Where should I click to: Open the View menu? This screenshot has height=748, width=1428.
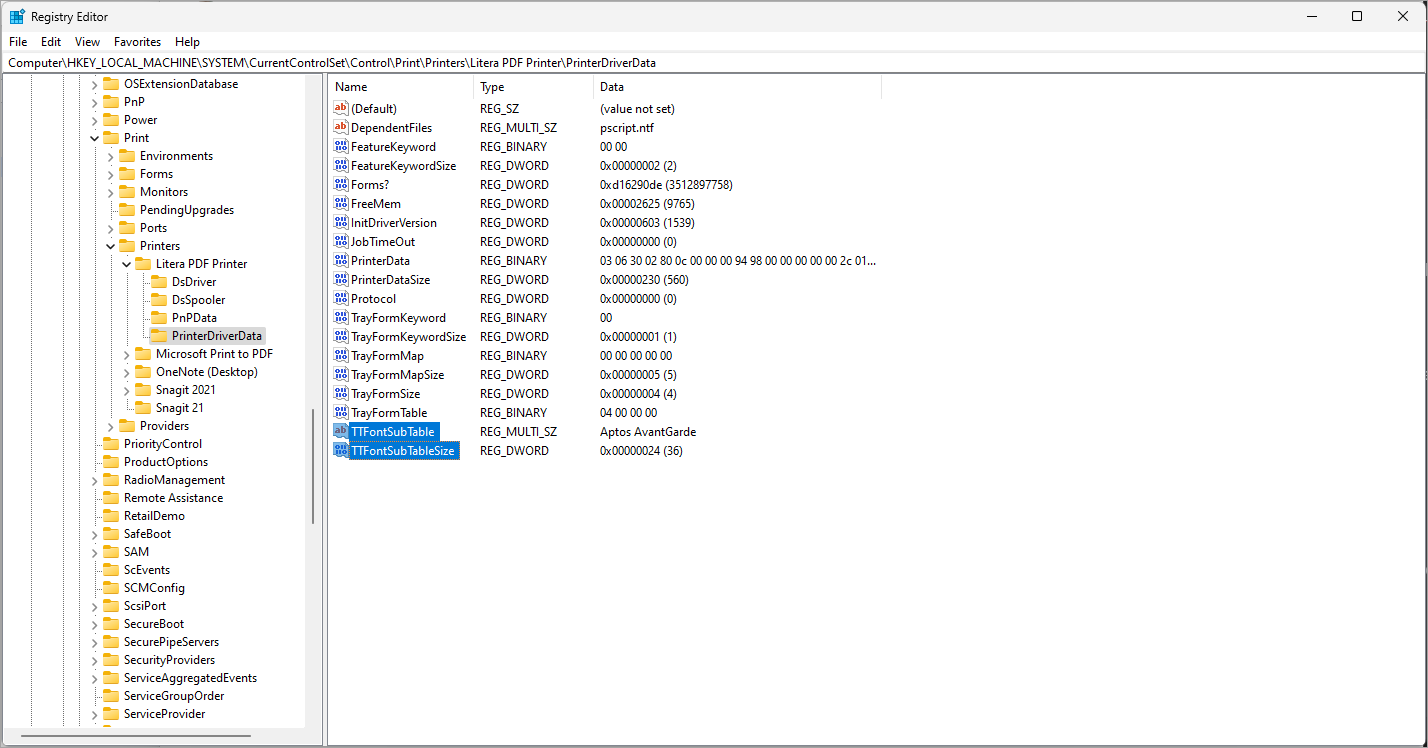[x=87, y=42]
